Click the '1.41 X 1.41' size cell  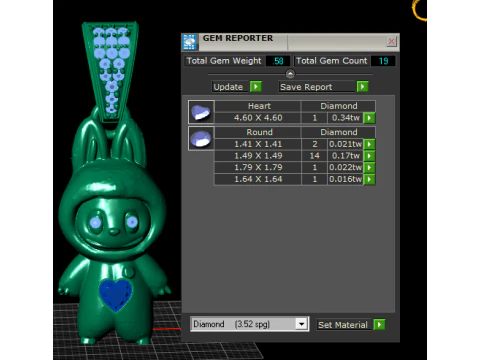pos(258,144)
